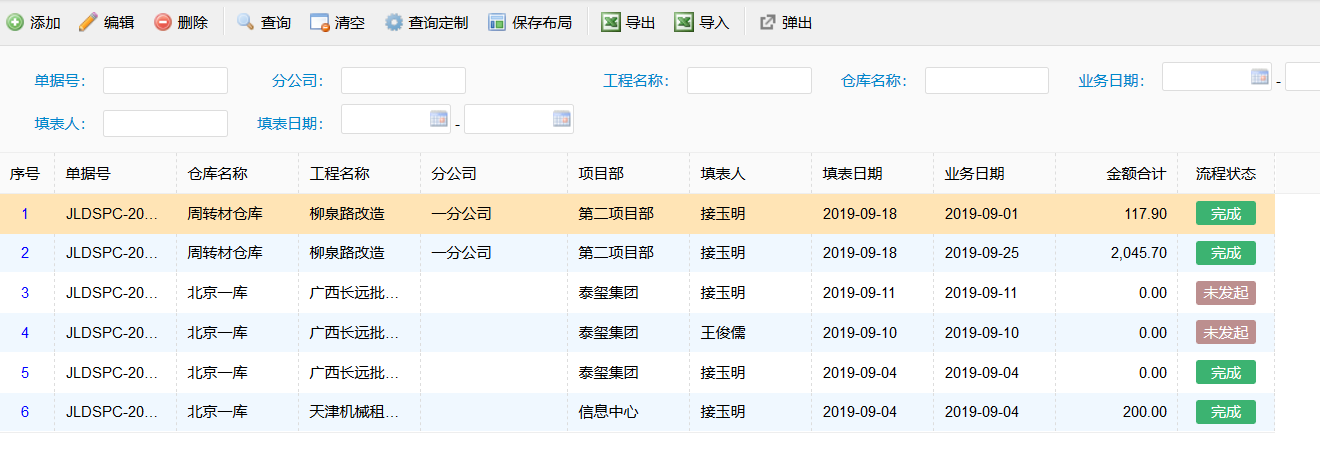Open the 业务日期 start date calendar picker
This screenshot has height=475, width=1320.
1260,76
